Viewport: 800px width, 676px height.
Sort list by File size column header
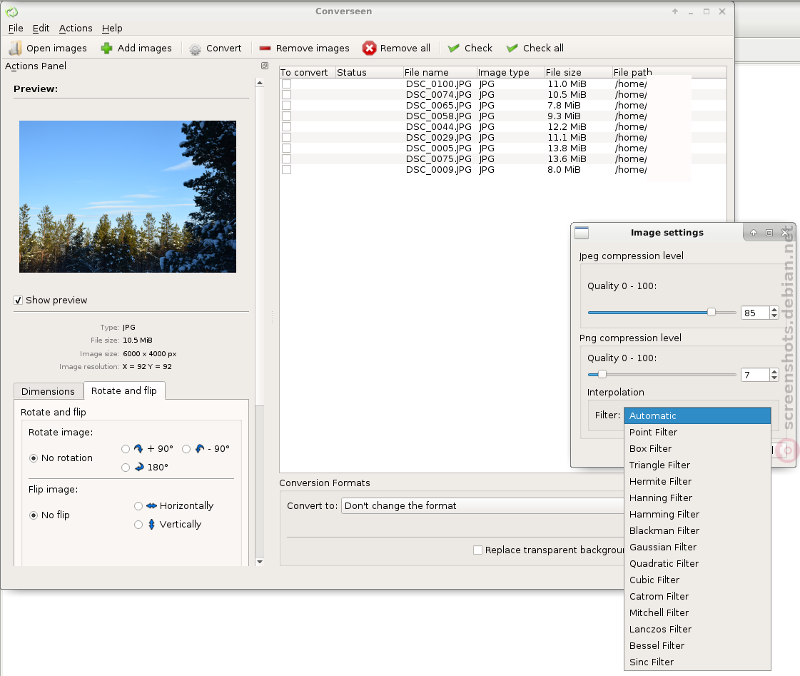tap(578, 72)
